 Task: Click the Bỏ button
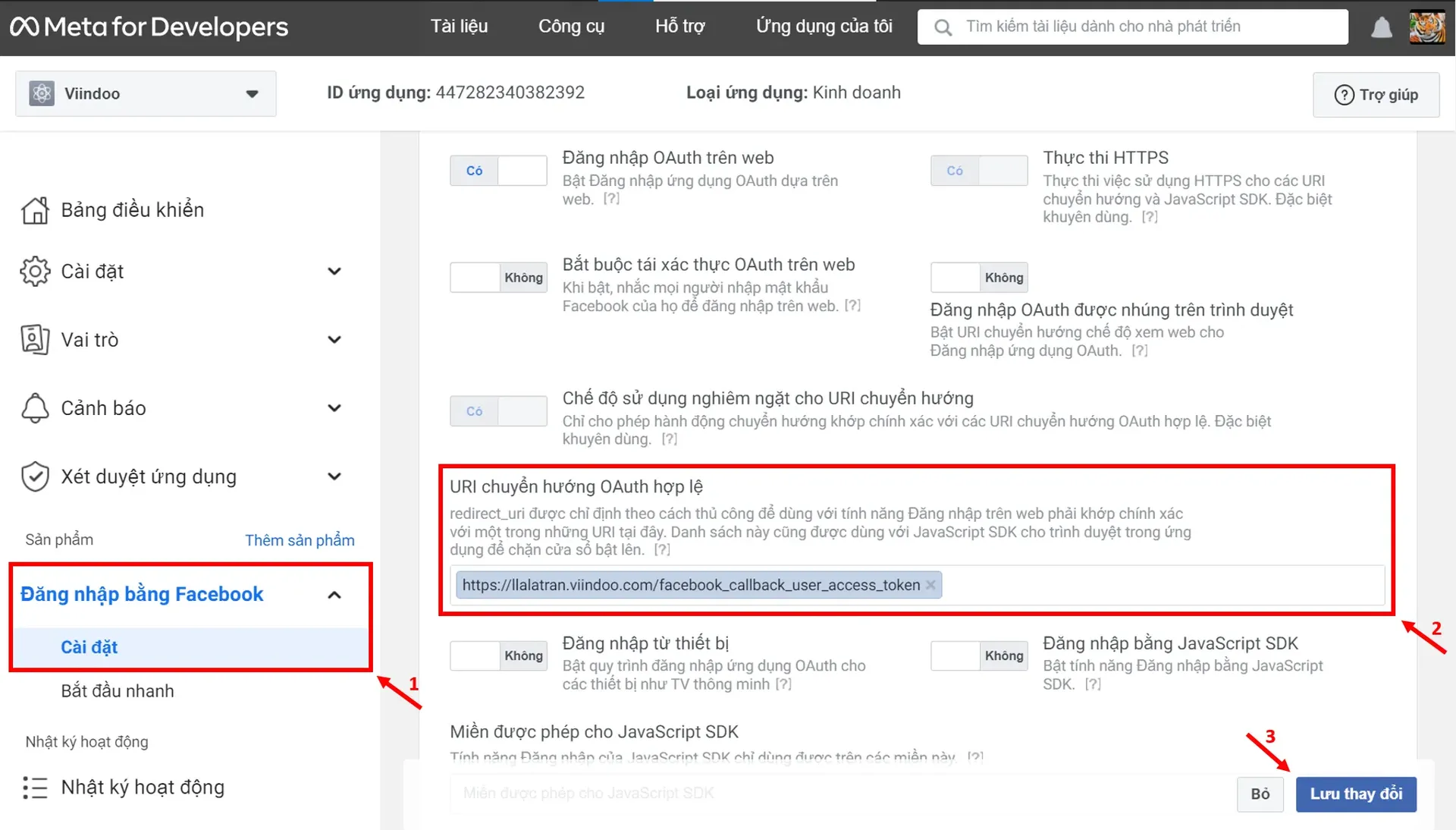[1260, 794]
